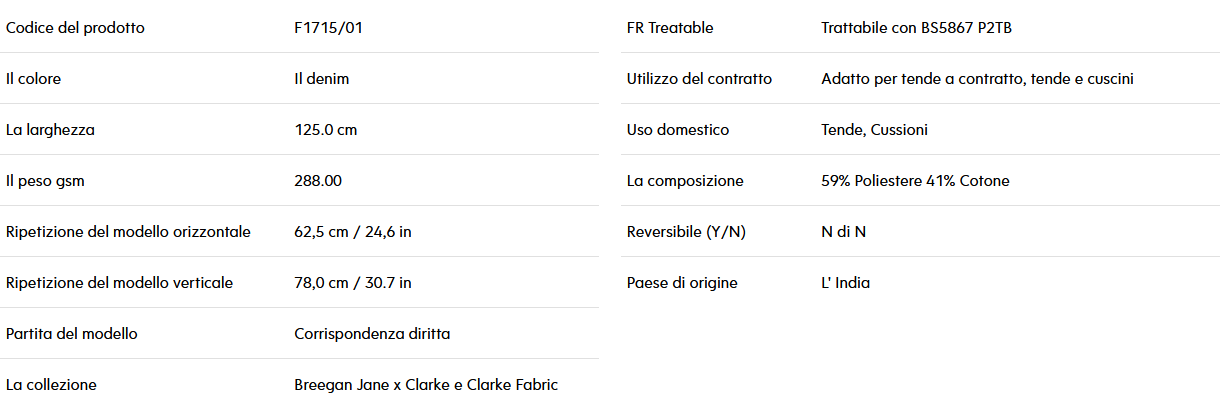The height and width of the screenshot is (414, 1229).
Task: Select the width value 125.0 cm
Action: click(x=325, y=130)
